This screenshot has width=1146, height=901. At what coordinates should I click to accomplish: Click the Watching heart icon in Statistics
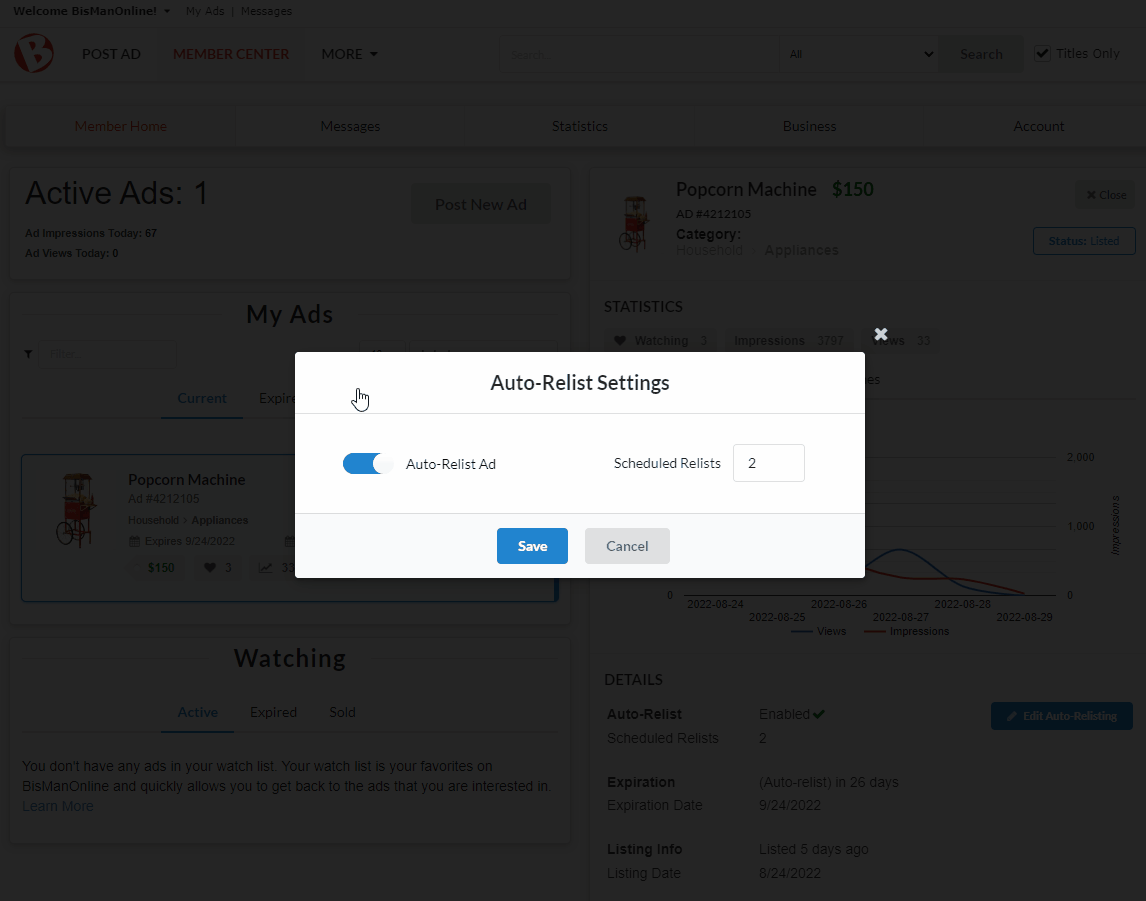[x=620, y=340]
